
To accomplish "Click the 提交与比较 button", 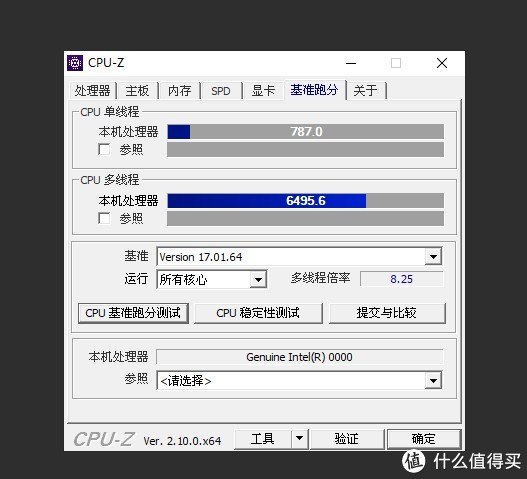I will click(387, 313).
